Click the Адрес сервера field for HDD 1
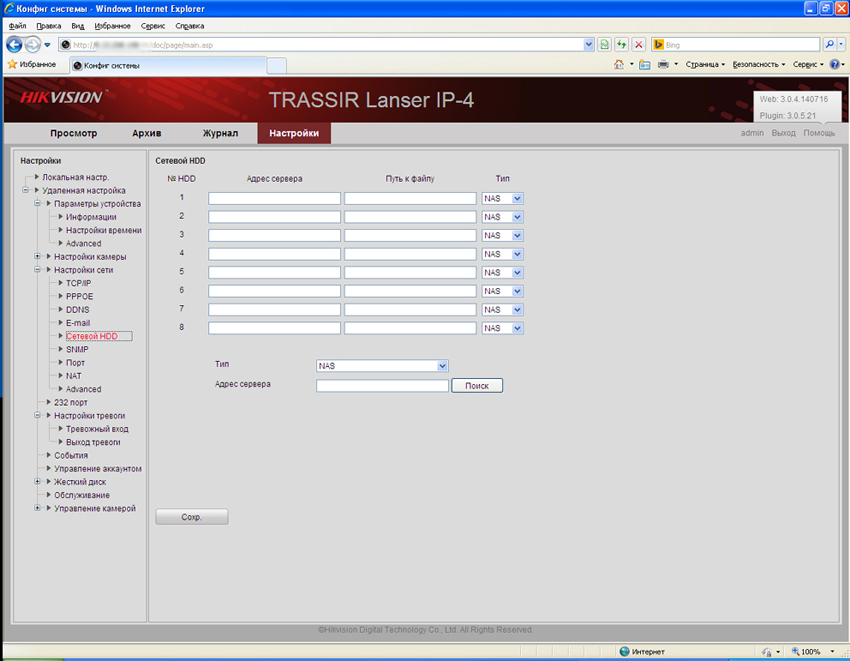Screen dimensions: 850x661 coord(274,198)
